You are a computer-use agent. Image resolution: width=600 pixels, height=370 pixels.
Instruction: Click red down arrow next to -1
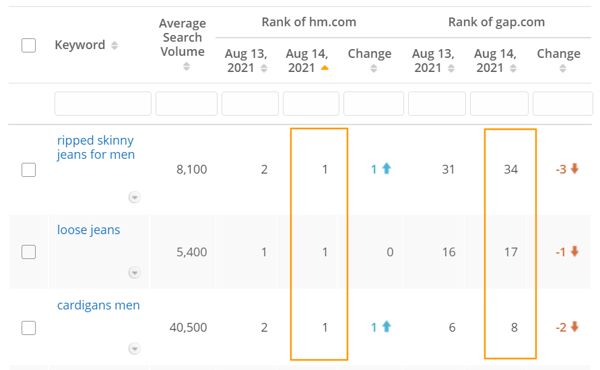(x=574, y=251)
